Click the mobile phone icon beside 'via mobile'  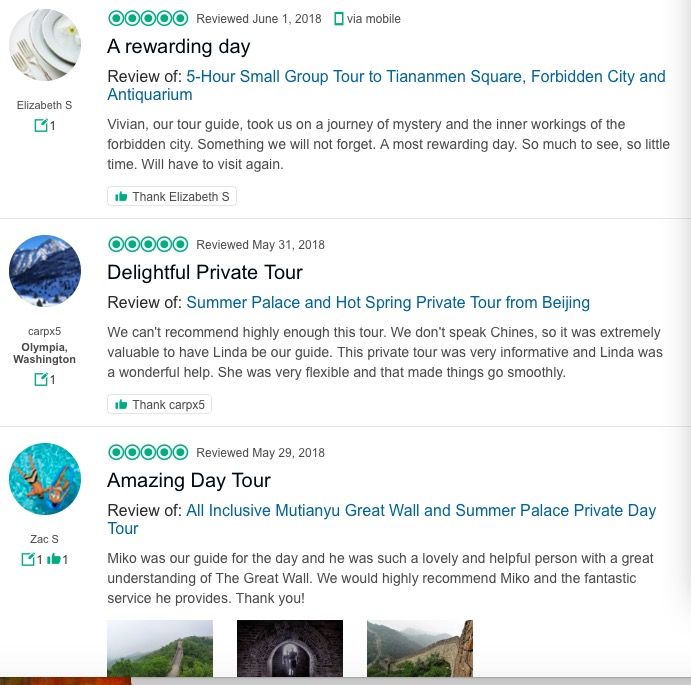pyautogui.click(x=339, y=19)
